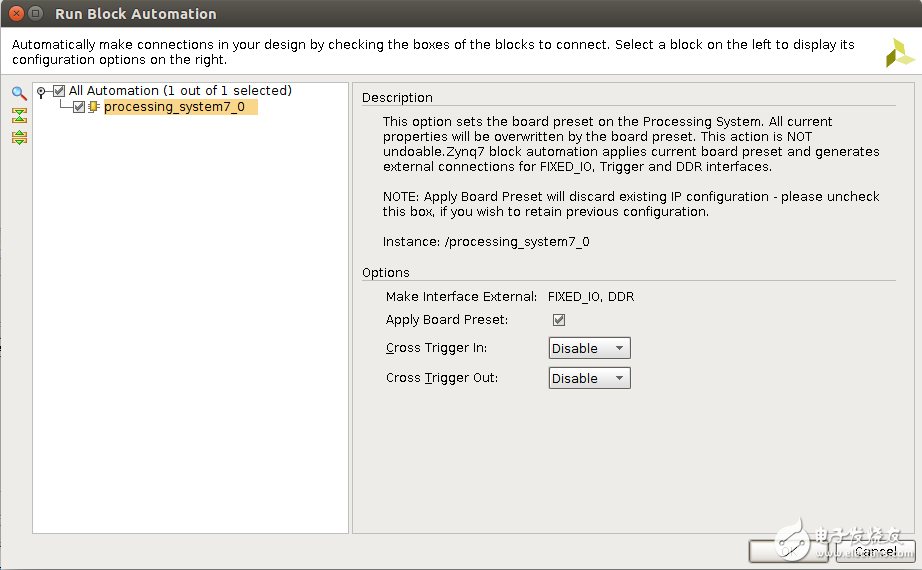Select the processing_system7_0 tree entry
Viewport: 922px width, 570px height.
[174, 107]
